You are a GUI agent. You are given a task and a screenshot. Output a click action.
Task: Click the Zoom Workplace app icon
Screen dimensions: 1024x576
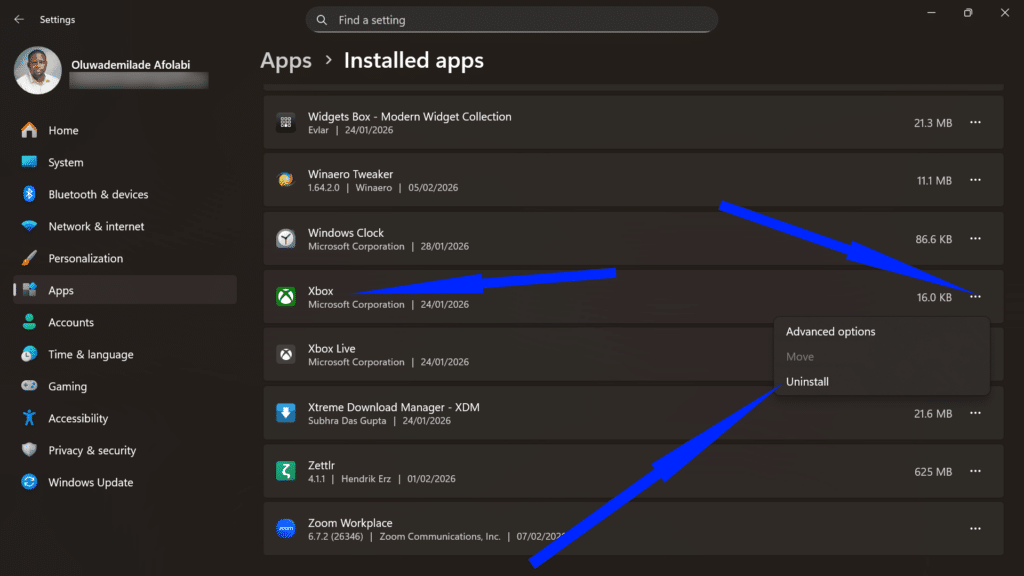tap(285, 529)
